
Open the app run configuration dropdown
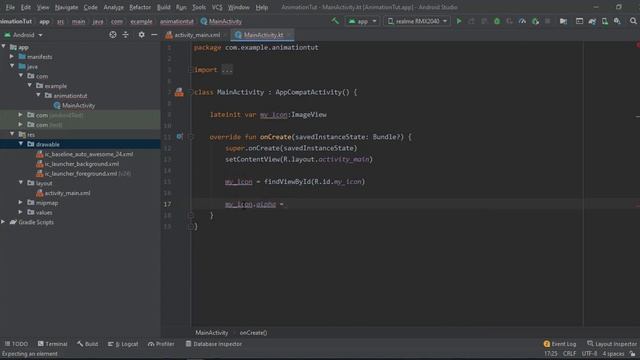362,21
